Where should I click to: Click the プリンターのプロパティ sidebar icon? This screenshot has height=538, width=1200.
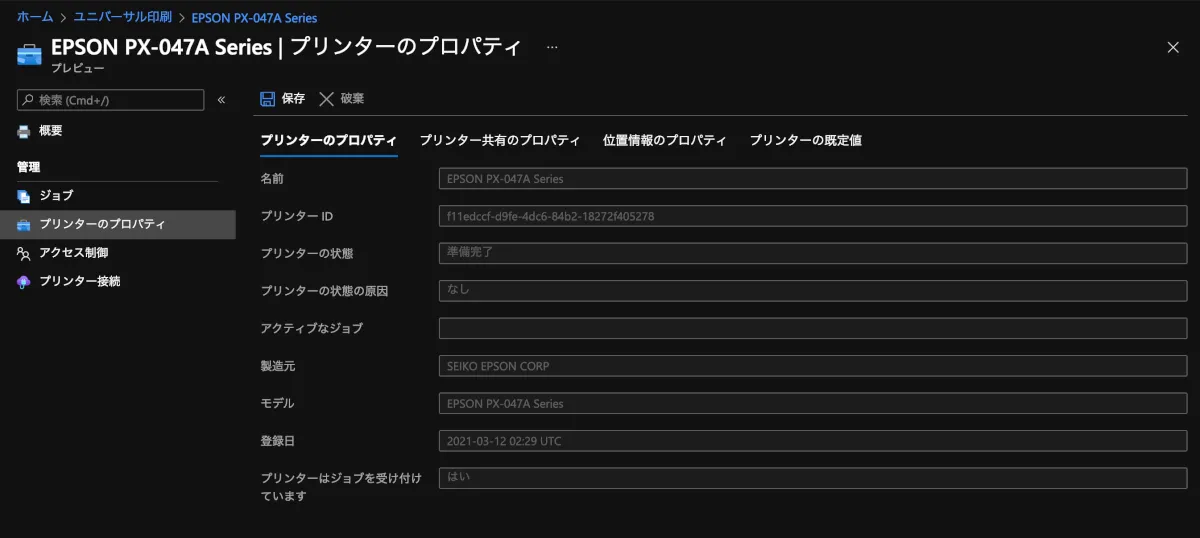[x=24, y=225]
